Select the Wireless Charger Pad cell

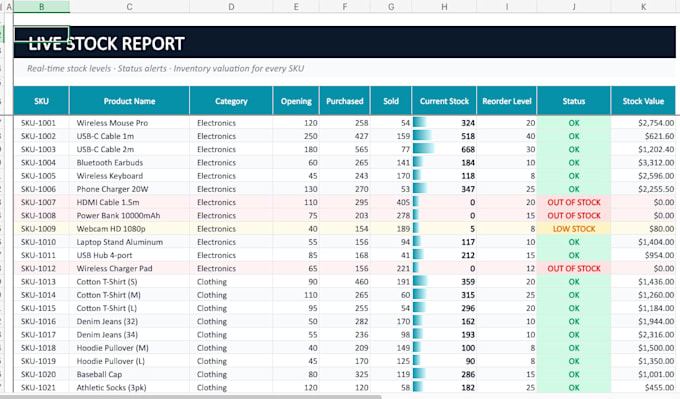tap(129, 268)
